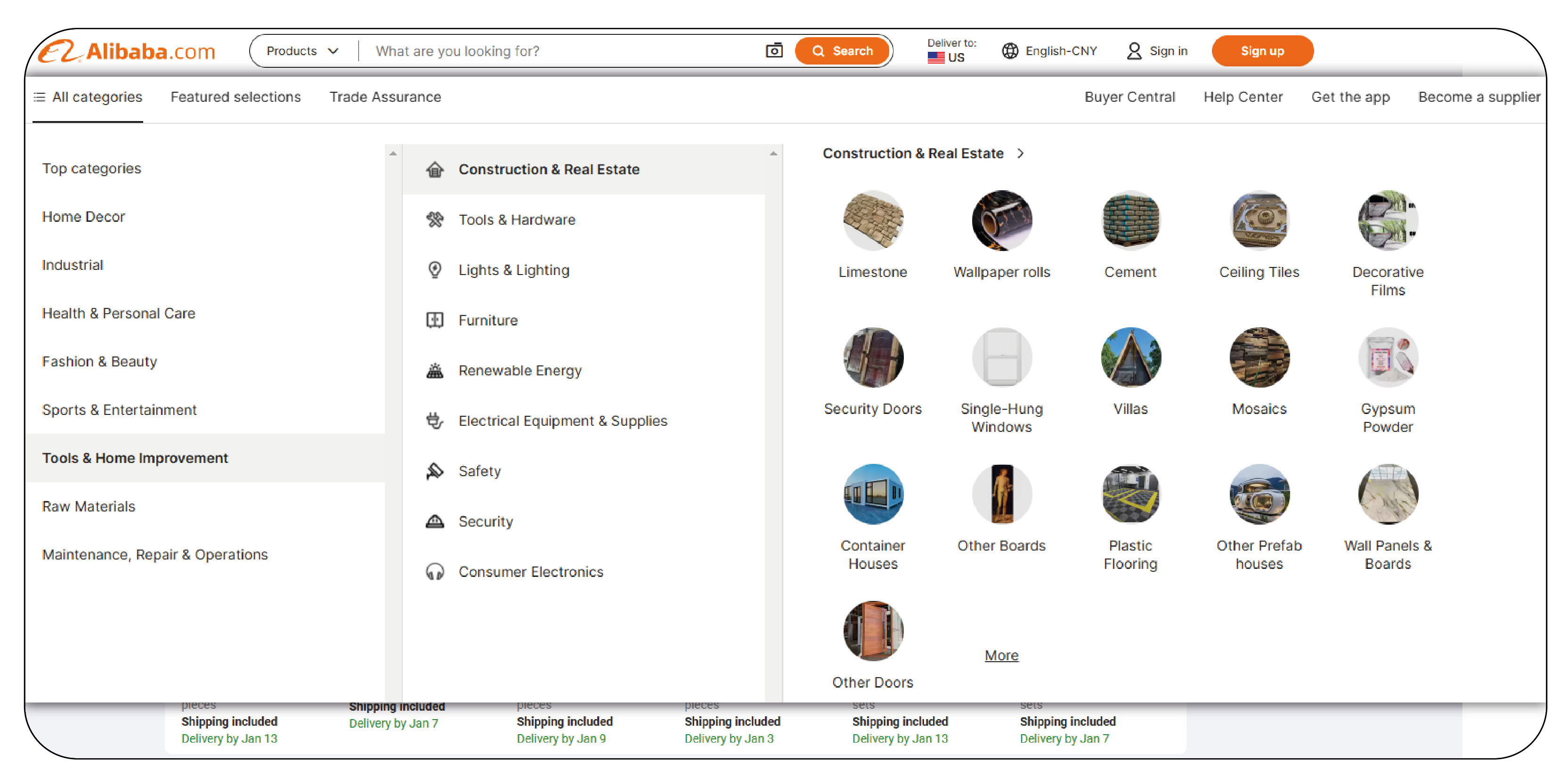Image resolution: width=1568 pixels, height=778 pixels.
Task: Open the Container Houses thumbnail
Action: point(873,494)
